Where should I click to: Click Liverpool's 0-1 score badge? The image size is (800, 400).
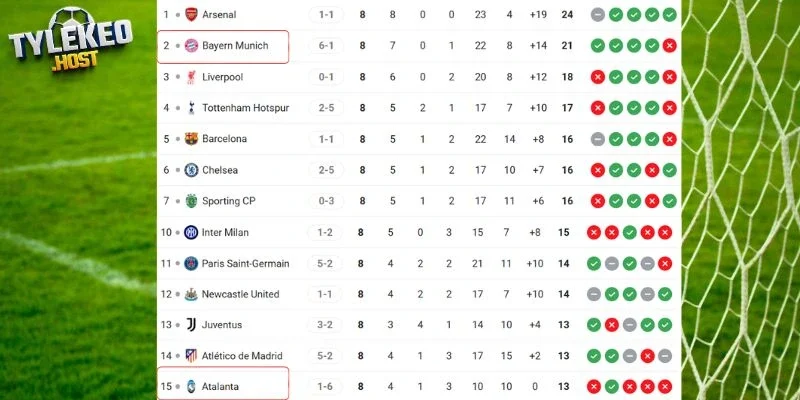tap(327, 77)
